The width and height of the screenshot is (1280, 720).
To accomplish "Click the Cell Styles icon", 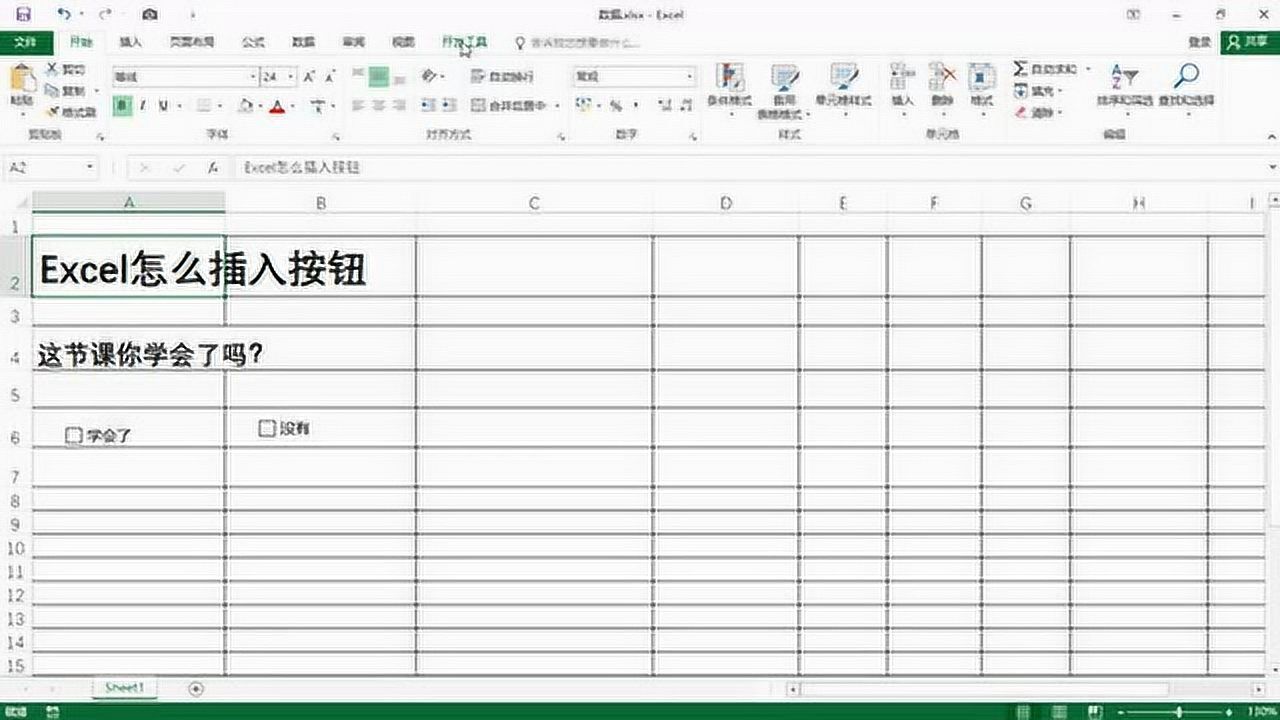I will click(x=844, y=78).
